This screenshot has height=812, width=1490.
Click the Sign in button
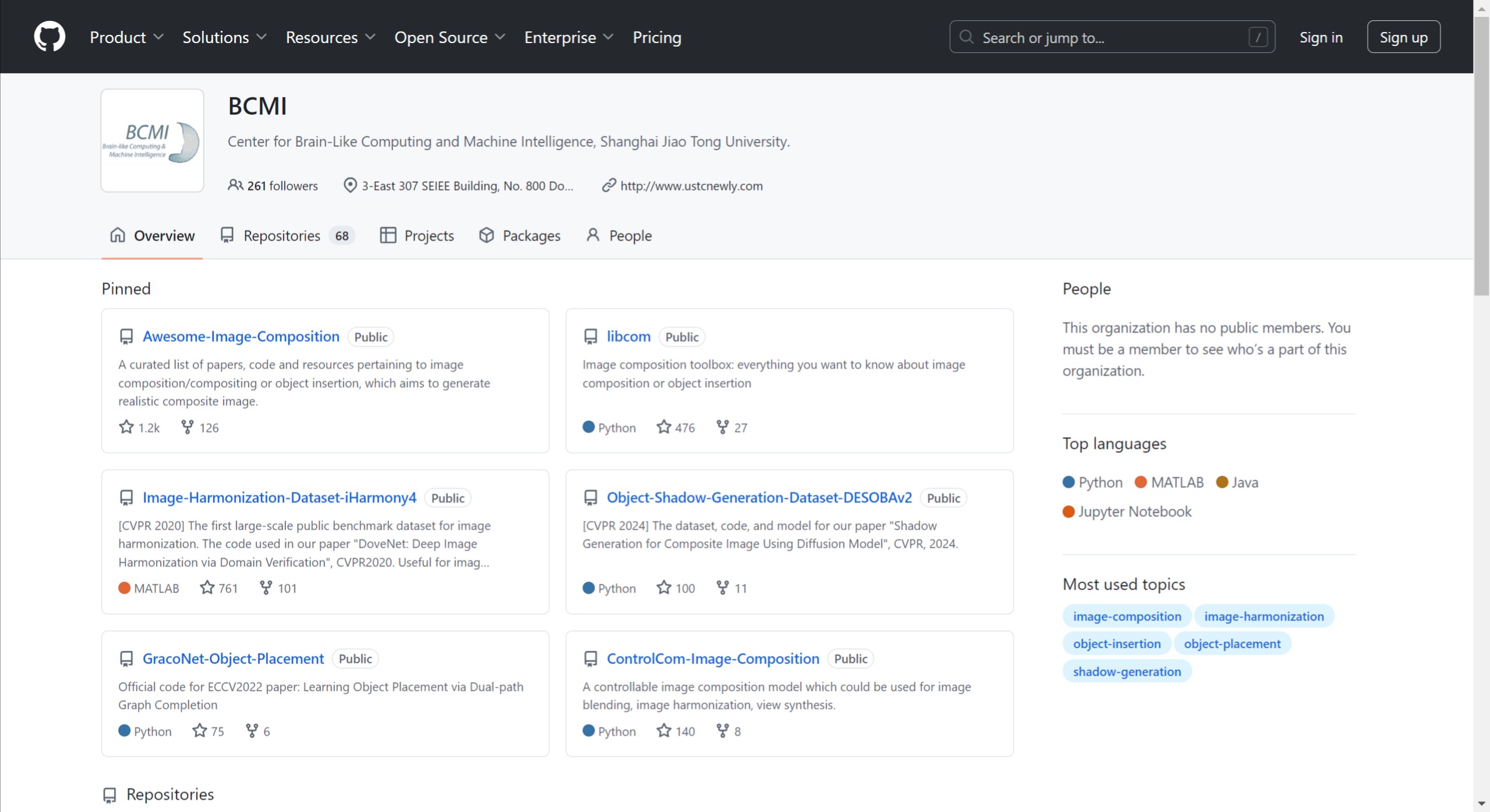coord(1321,37)
